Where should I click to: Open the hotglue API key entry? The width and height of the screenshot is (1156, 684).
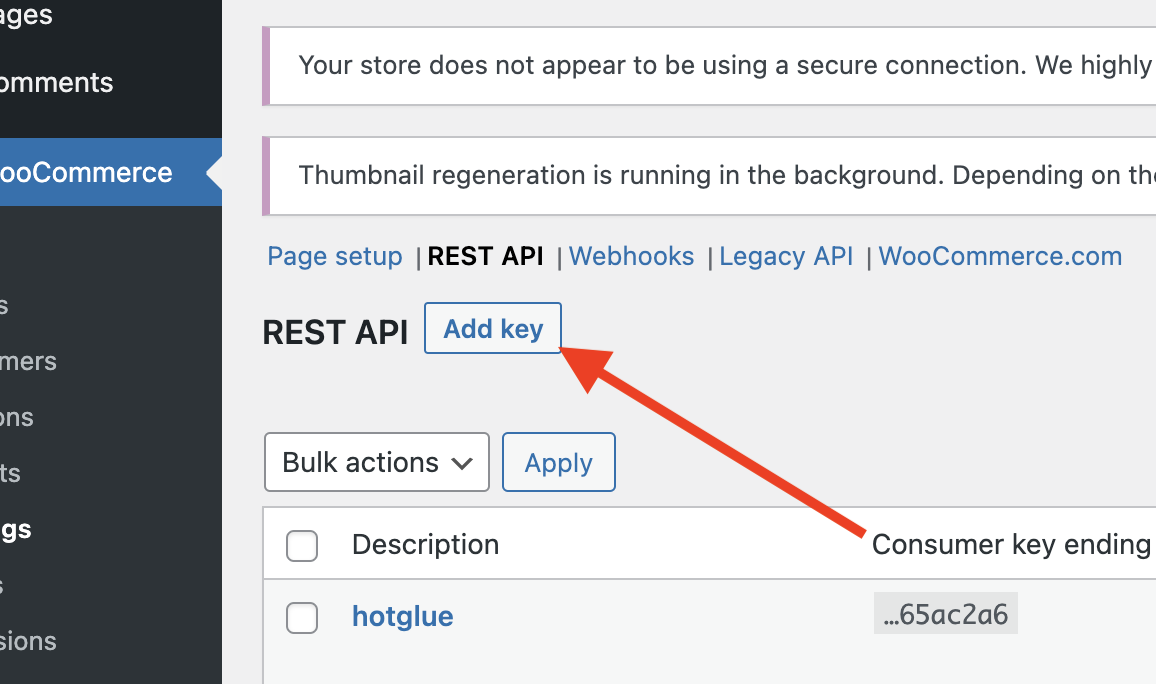pos(403,616)
